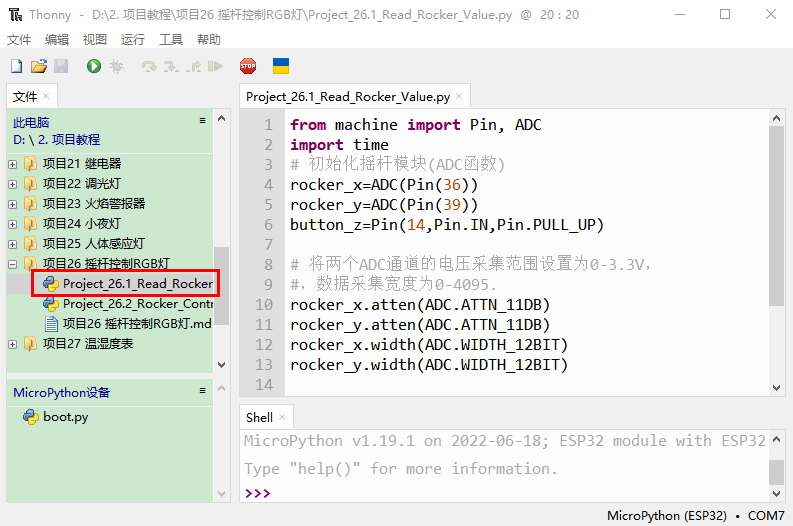The width and height of the screenshot is (793, 526).
Task: Click the Debug bug icon
Action: click(117, 66)
